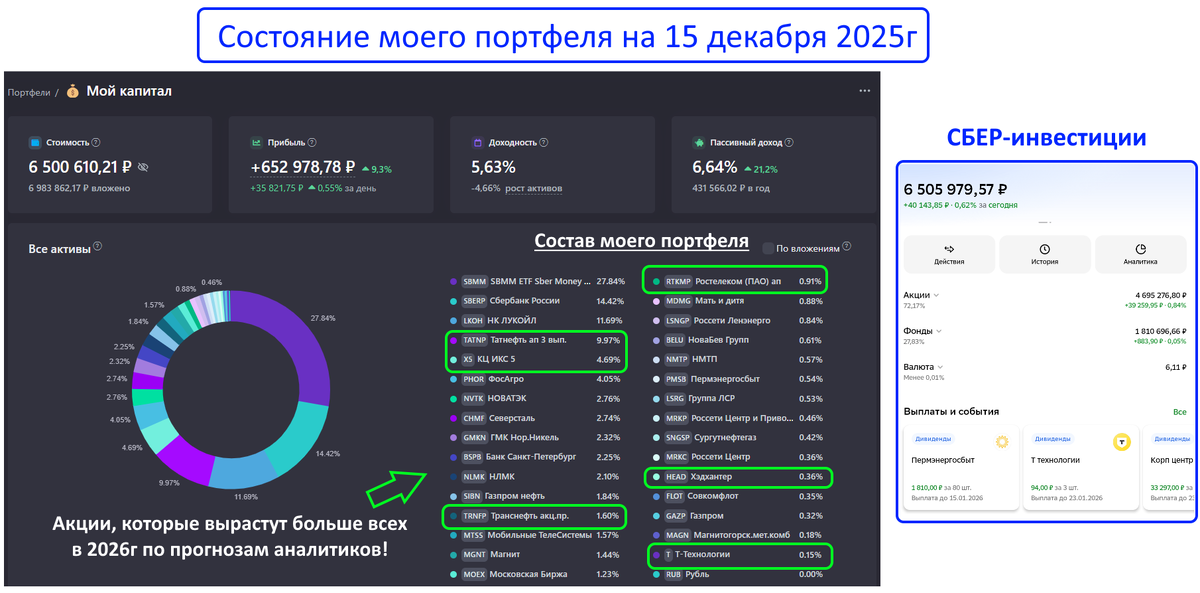The height and width of the screenshot is (593, 1200).
Task: Click the рост активов dotted selector
Action: (533, 188)
